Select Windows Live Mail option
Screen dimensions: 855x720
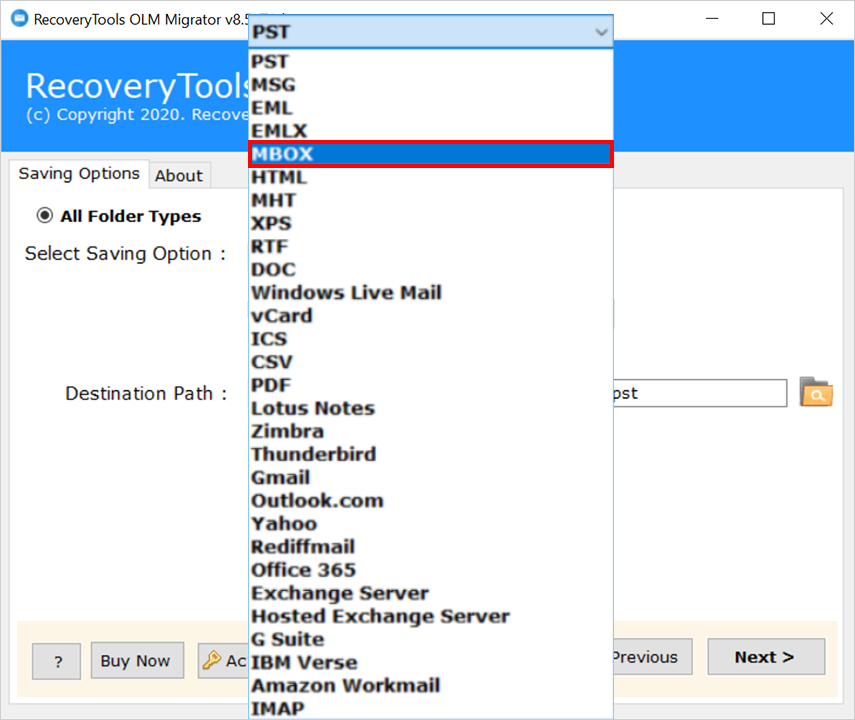(431, 292)
